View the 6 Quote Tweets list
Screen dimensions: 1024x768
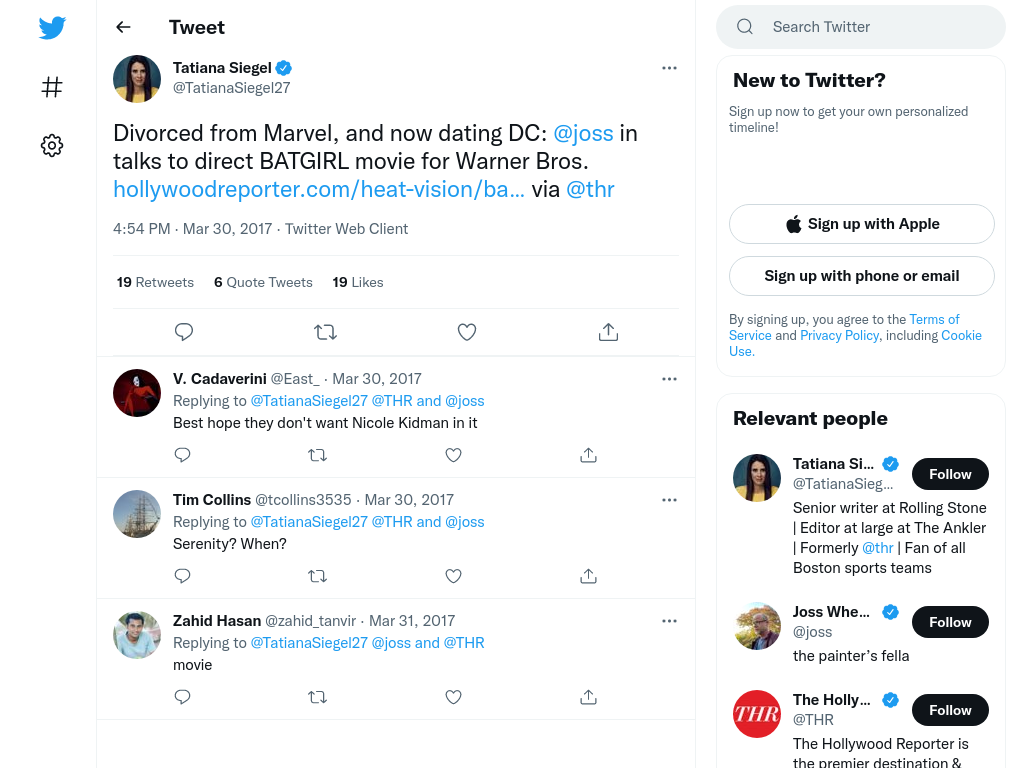263,282
